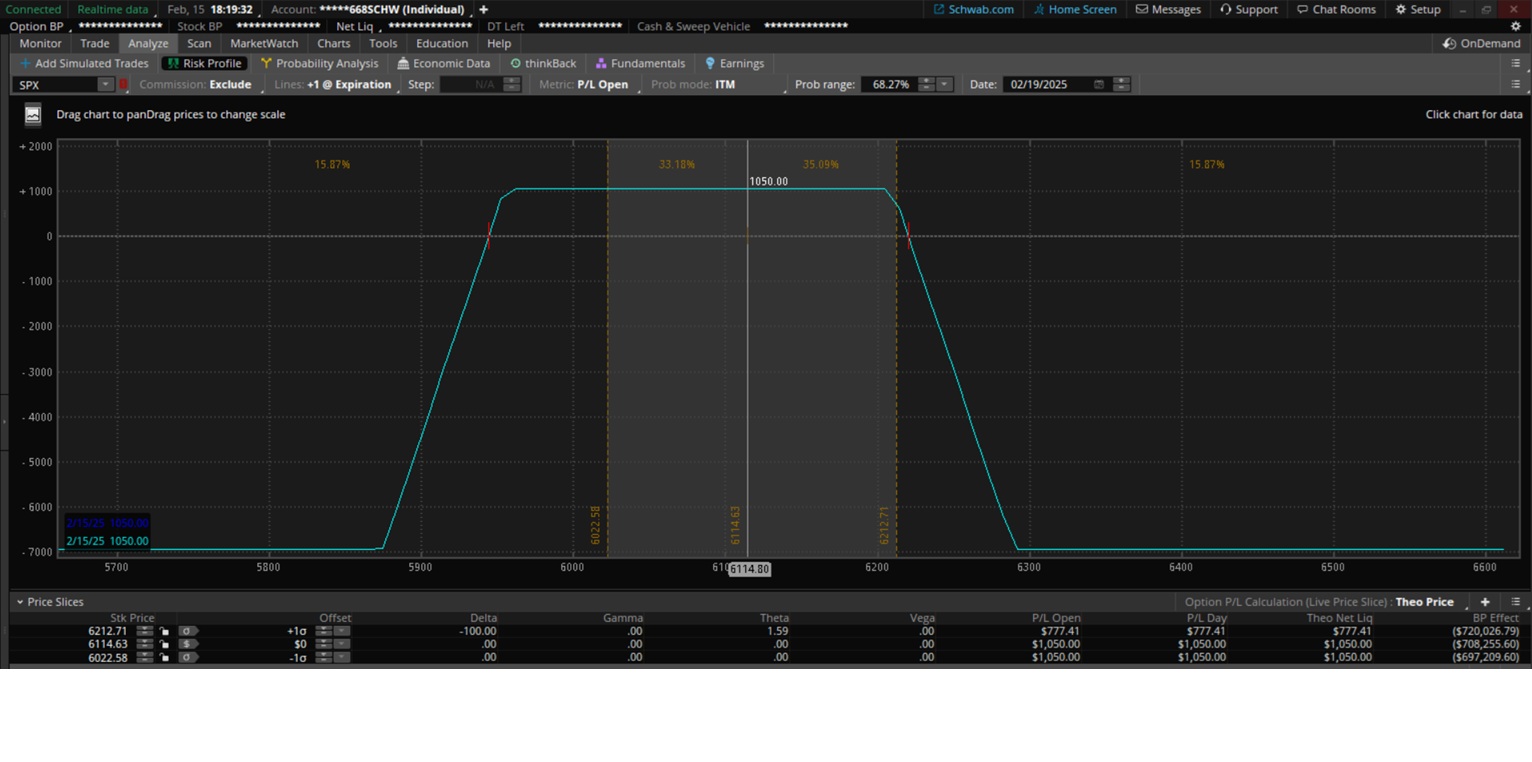This screenshot has height=762, width=1532.
Task: Open the Probability Analysis subtab
Action: coord(319,63)
